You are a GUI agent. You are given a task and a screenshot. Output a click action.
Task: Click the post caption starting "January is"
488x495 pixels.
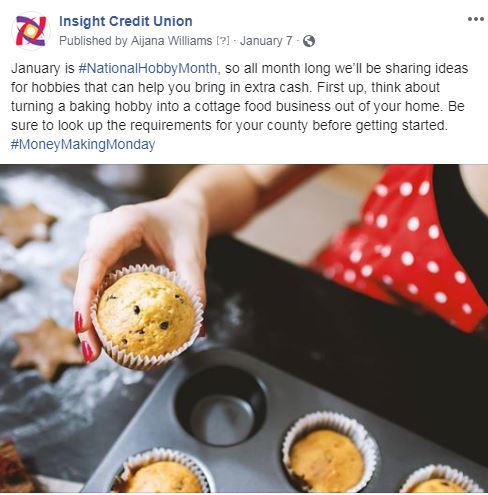tap(240, 106)
